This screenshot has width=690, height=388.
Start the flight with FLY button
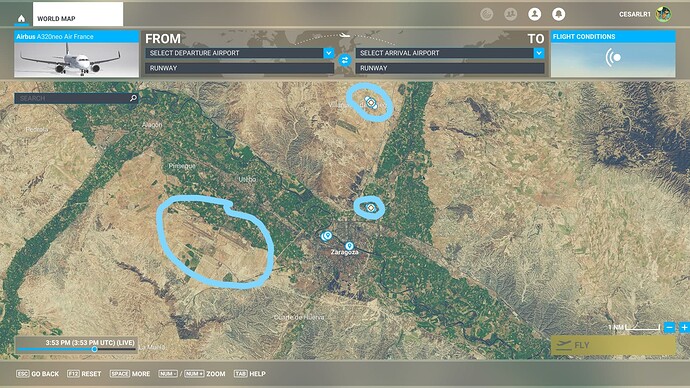(x=613, y=345)
